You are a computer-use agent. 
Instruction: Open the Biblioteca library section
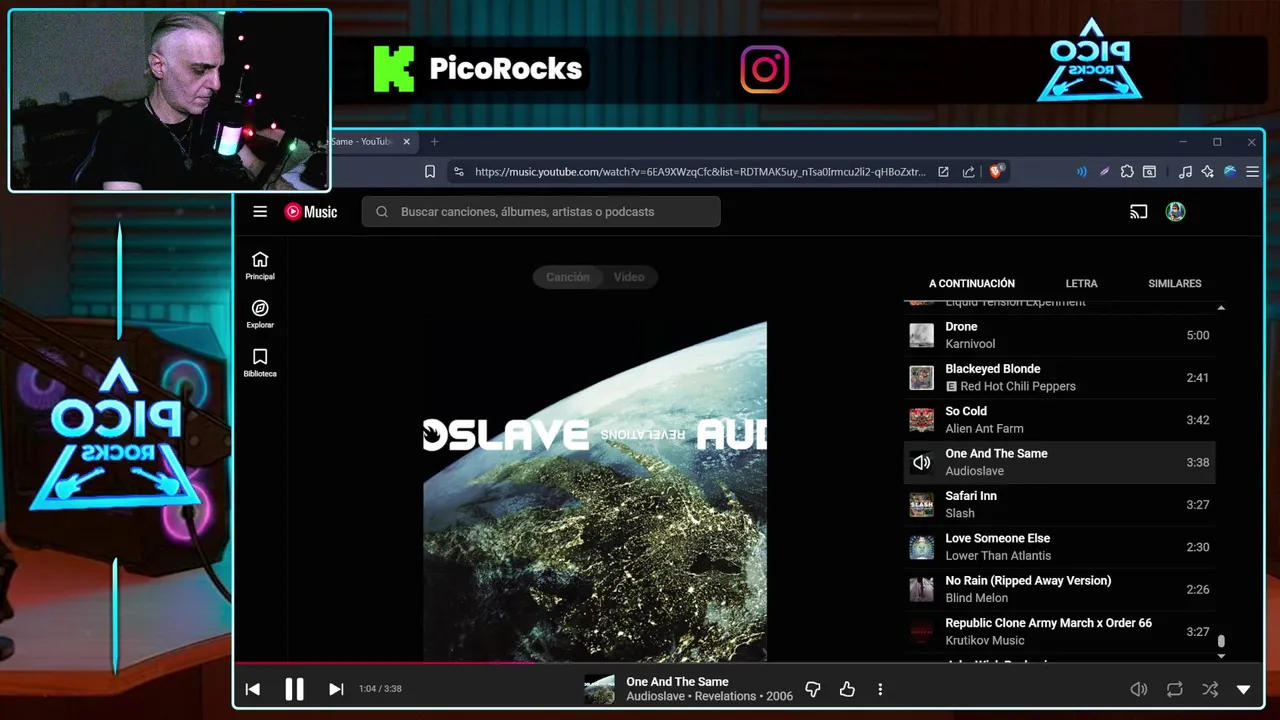[260, 362]
